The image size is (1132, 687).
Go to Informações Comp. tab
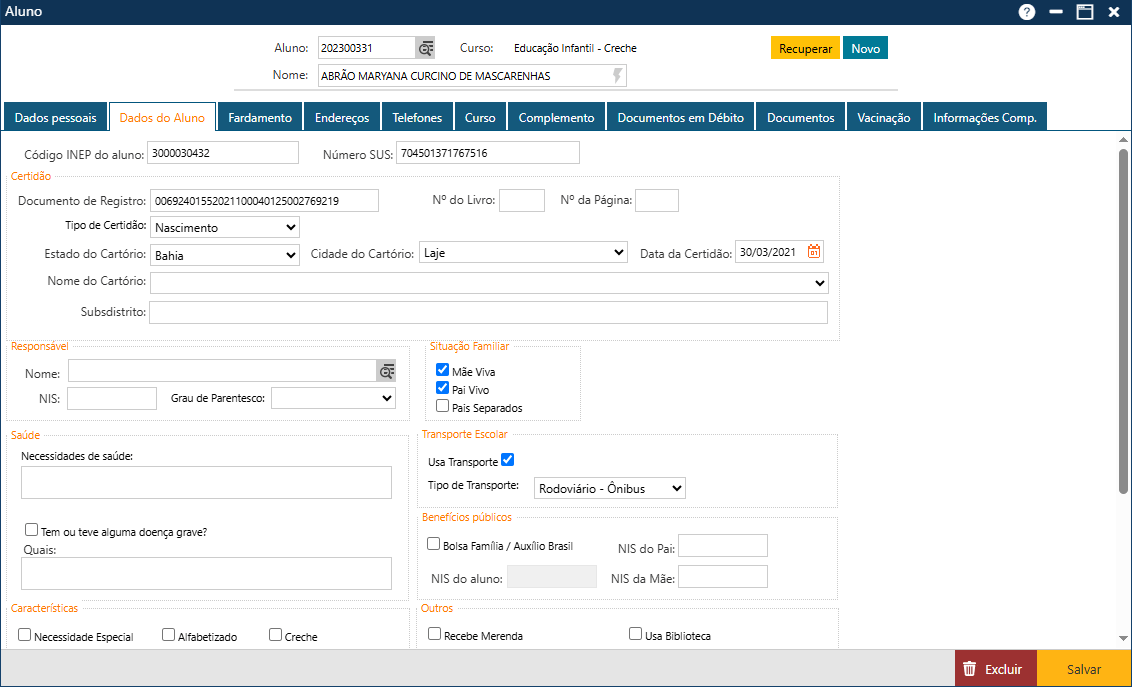pos(985,118)
